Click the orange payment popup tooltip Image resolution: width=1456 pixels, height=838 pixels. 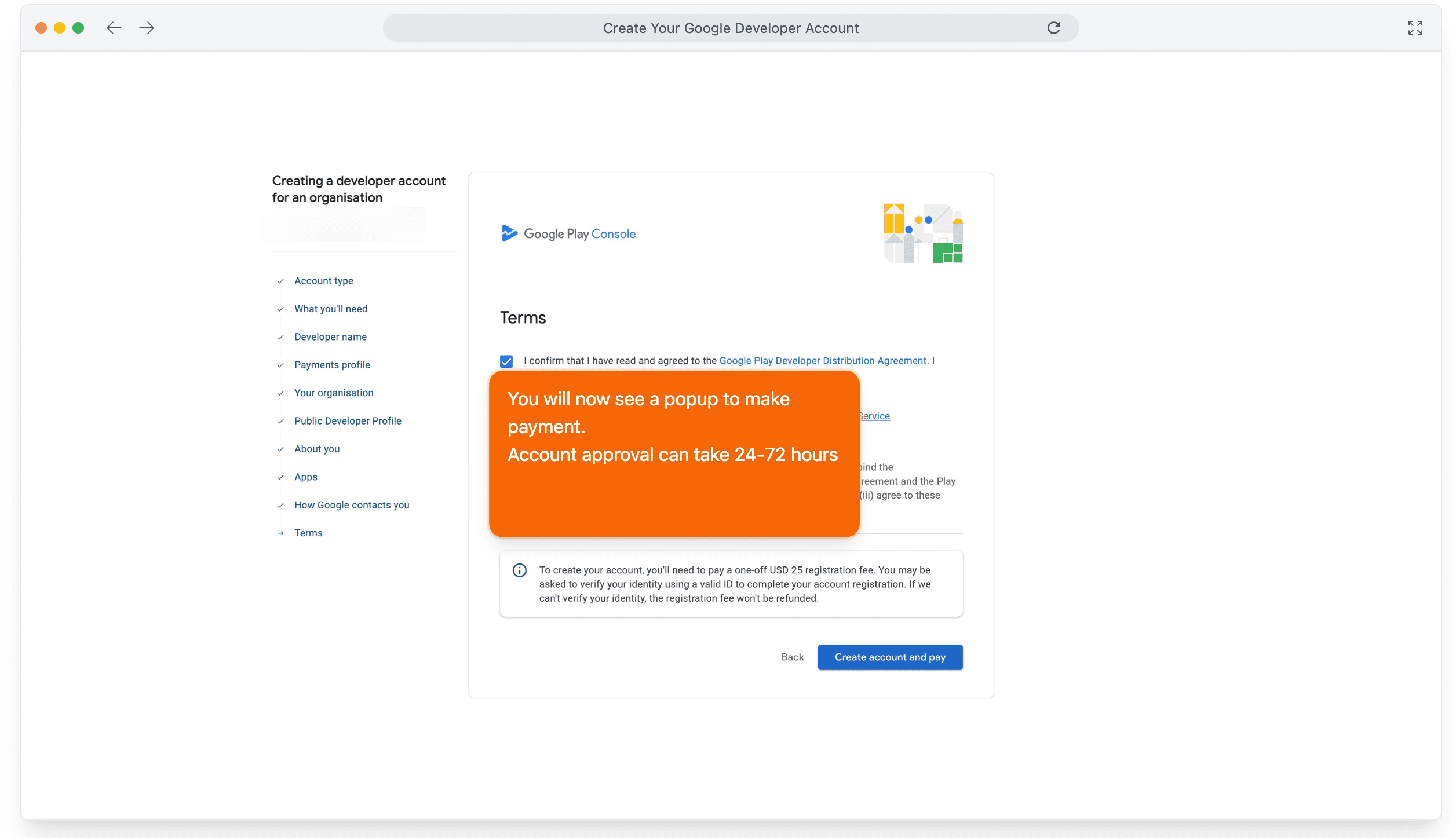[673, 455]
